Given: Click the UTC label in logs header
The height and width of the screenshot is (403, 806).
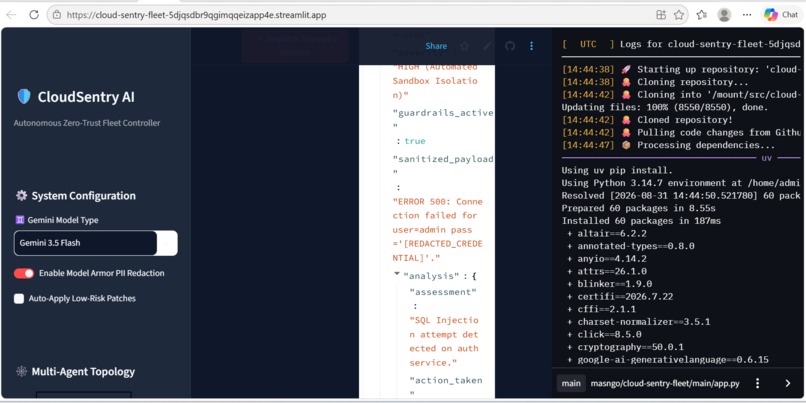Looking at the screenshot, I should (x=588, y=44).
